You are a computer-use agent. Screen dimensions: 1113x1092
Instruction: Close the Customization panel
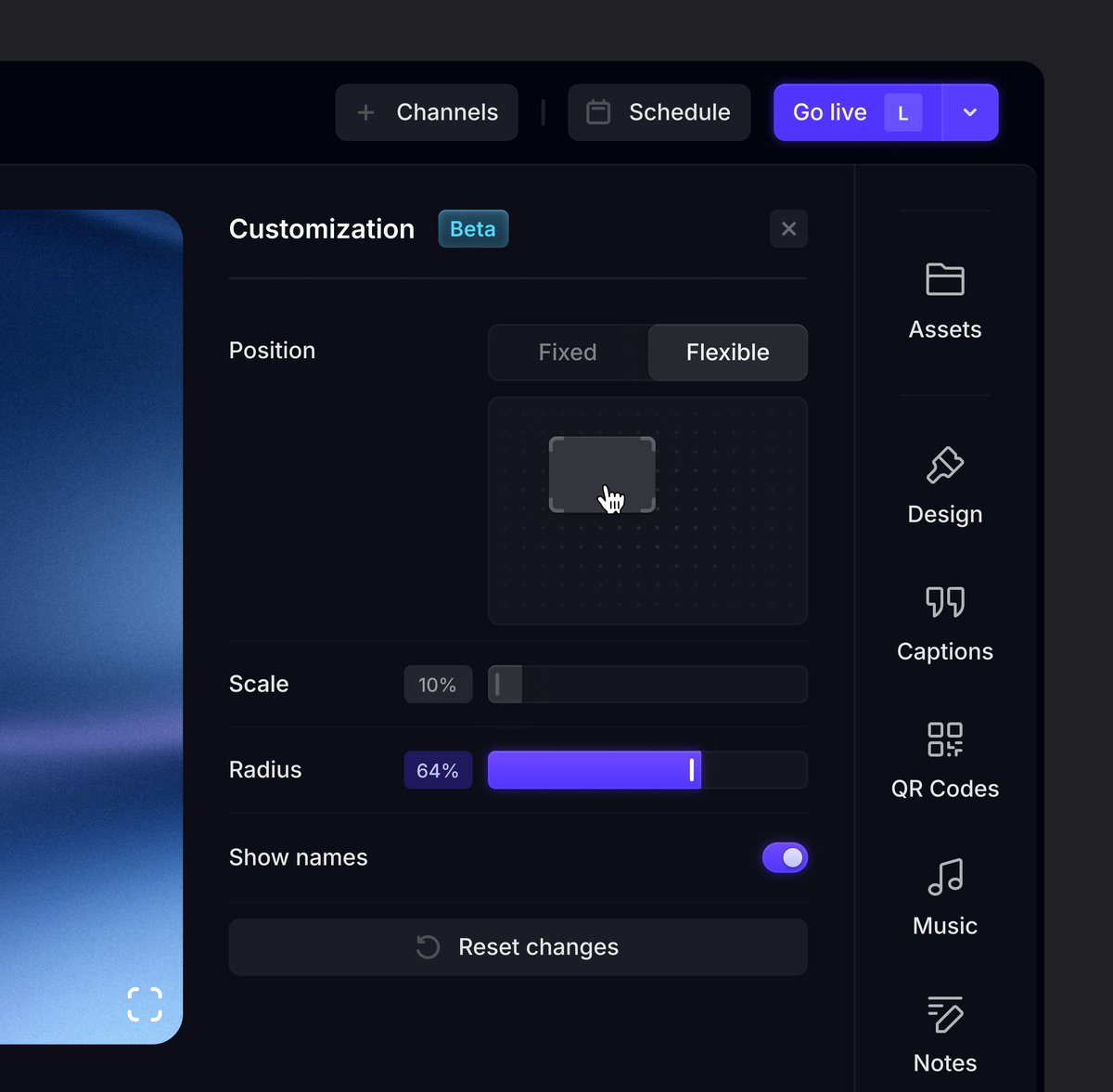pos(788,229)
